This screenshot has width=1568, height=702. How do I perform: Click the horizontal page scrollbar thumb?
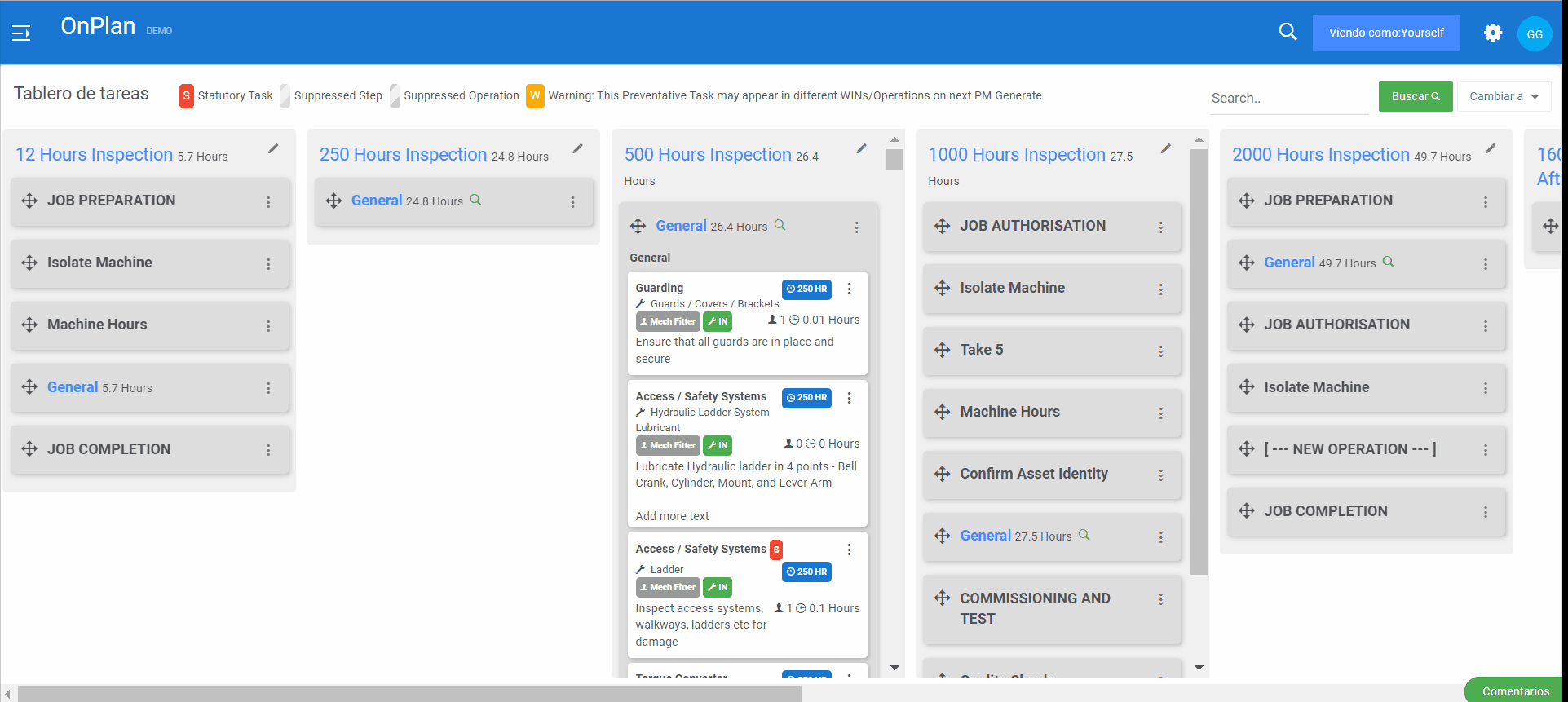tap(409, 694)
